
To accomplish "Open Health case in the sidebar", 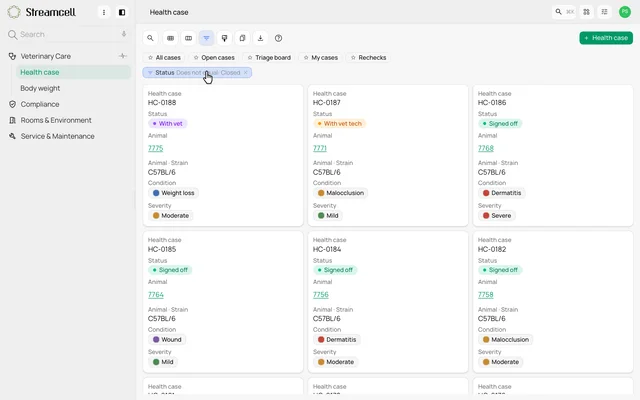I will [x=73, y=72].
